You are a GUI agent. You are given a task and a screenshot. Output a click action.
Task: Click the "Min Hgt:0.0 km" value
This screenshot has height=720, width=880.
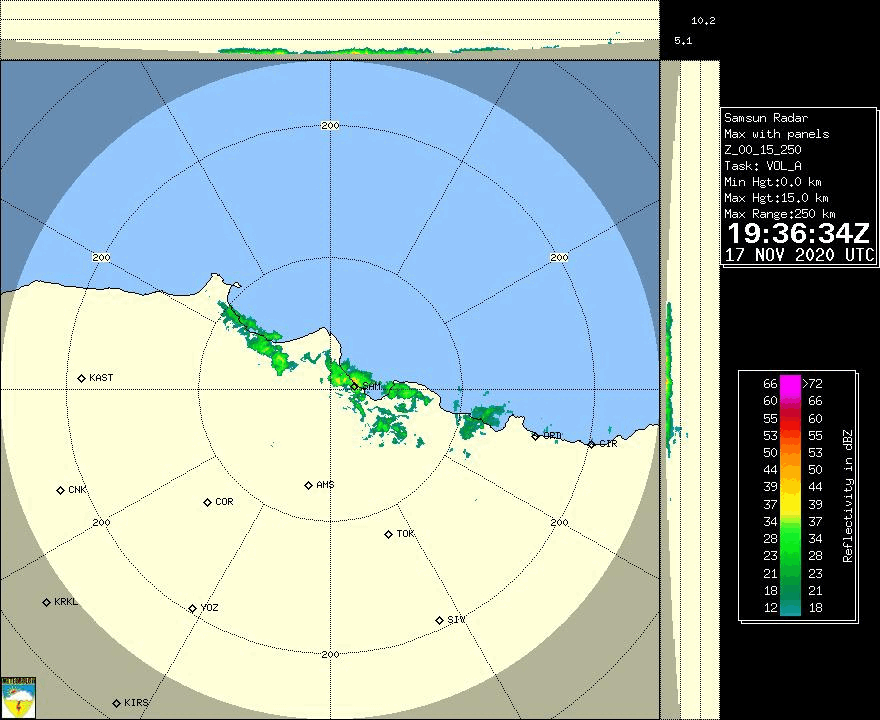[773, 182]
